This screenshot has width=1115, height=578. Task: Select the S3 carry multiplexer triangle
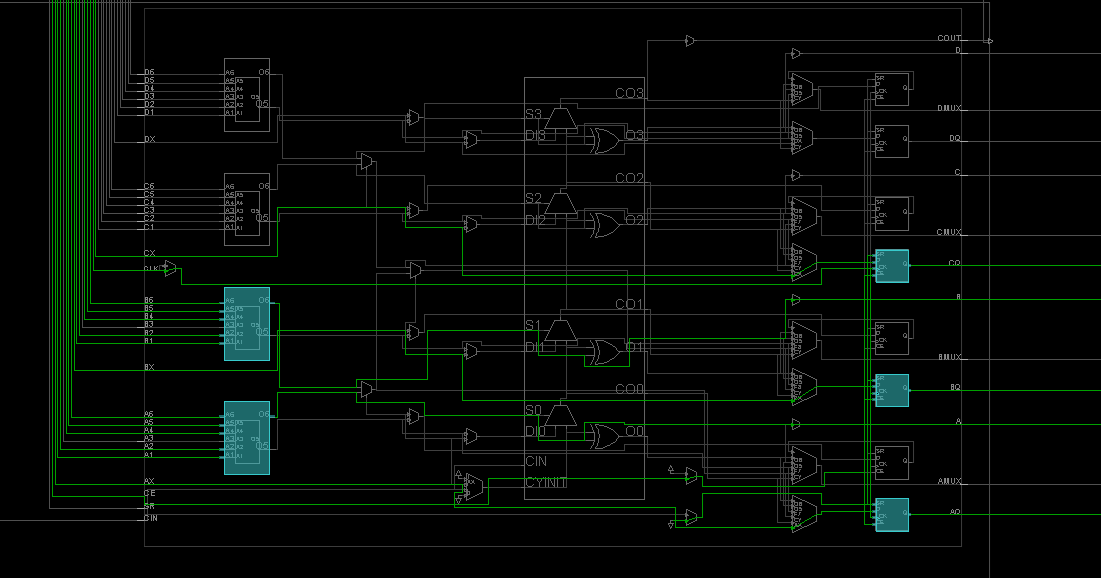point(560,118)
